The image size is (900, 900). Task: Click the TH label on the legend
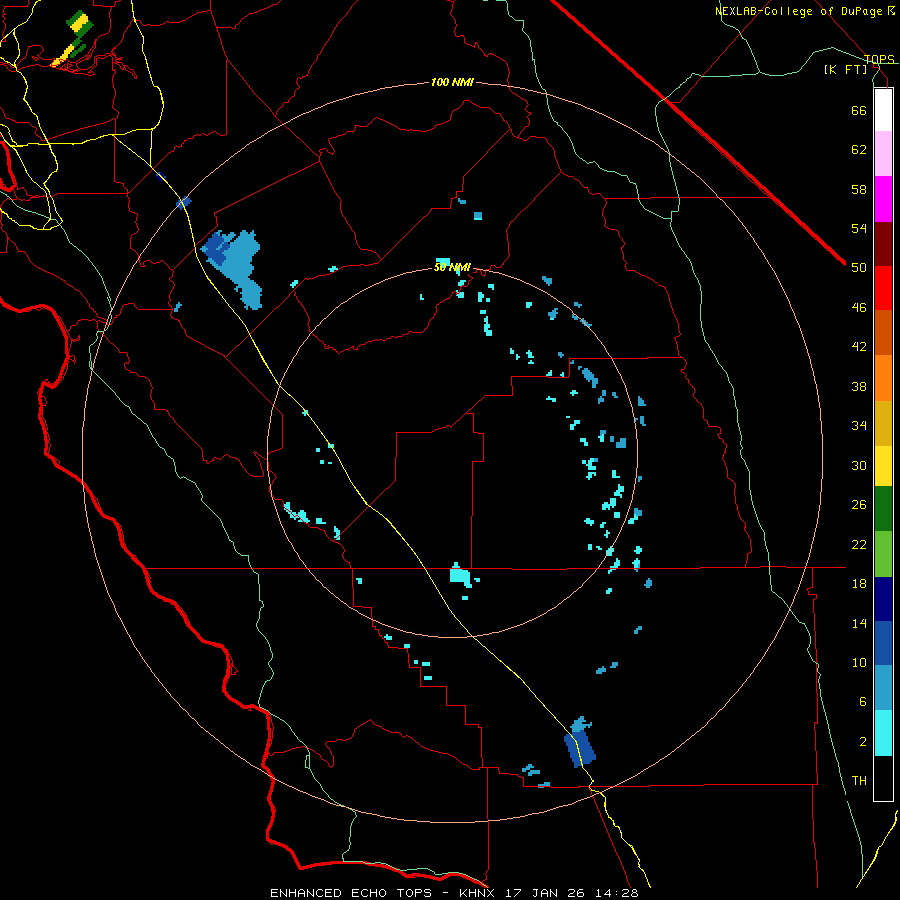tap(859, 781)
